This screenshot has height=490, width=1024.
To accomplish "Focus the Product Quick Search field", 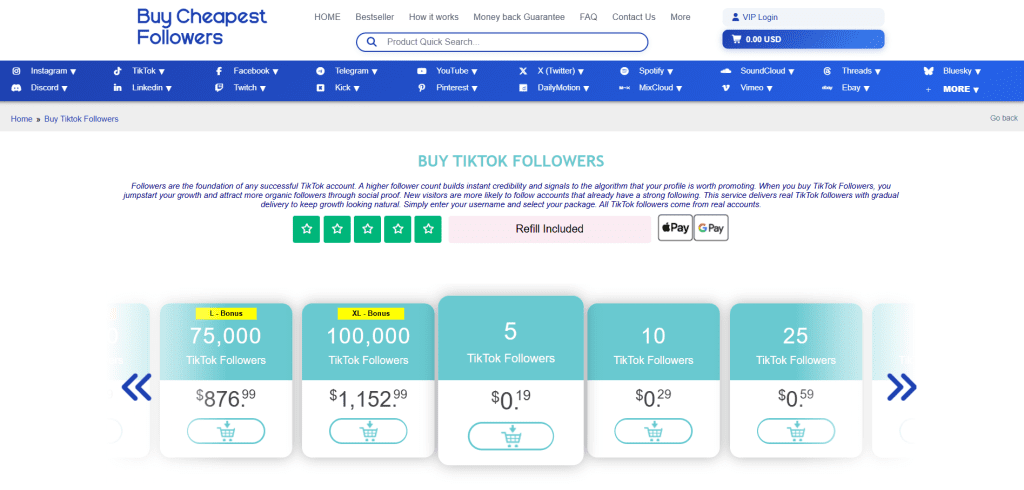I will click(502, 42).
